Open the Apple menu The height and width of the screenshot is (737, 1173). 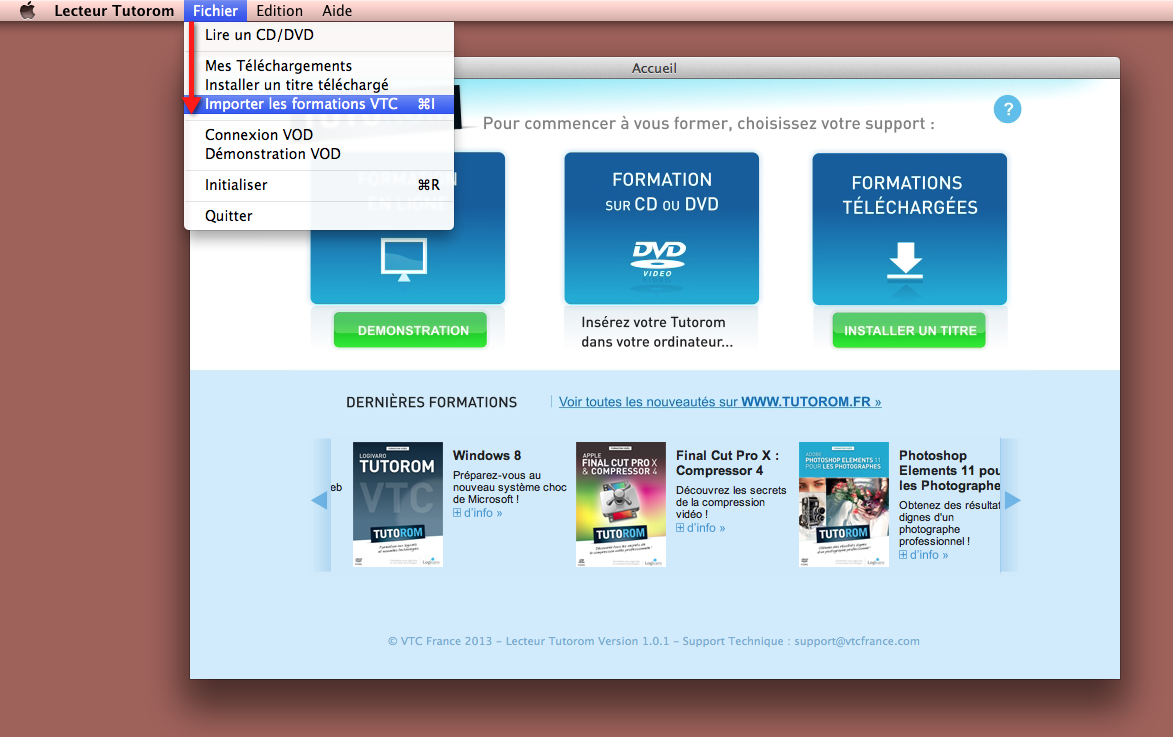(x=28, y=10)
